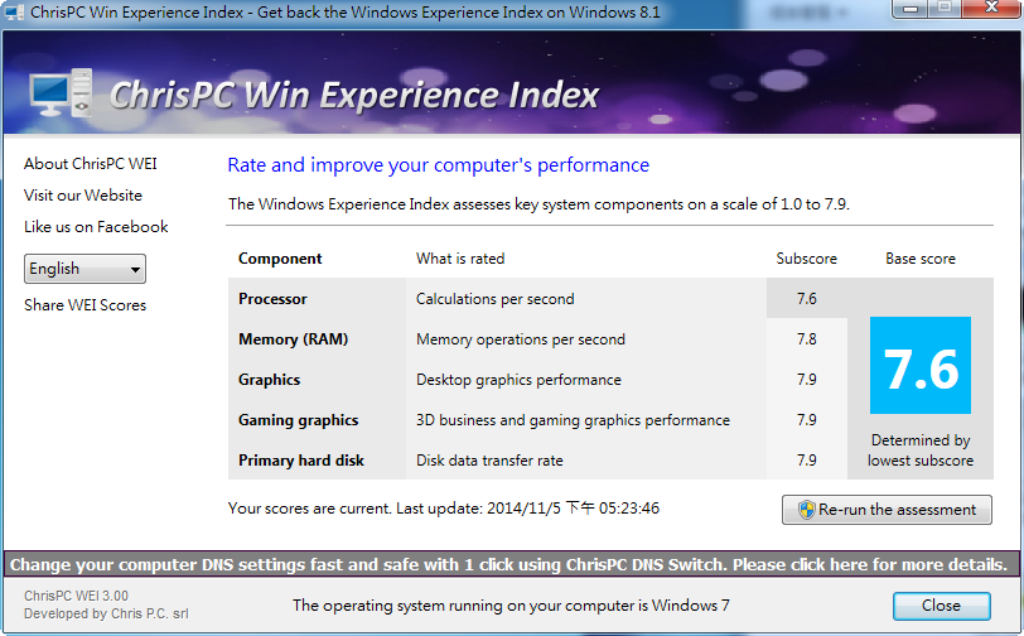1024x636 pixels.
Task: Click the 'What is rated' column header
Action: click(x=460, y=259)
